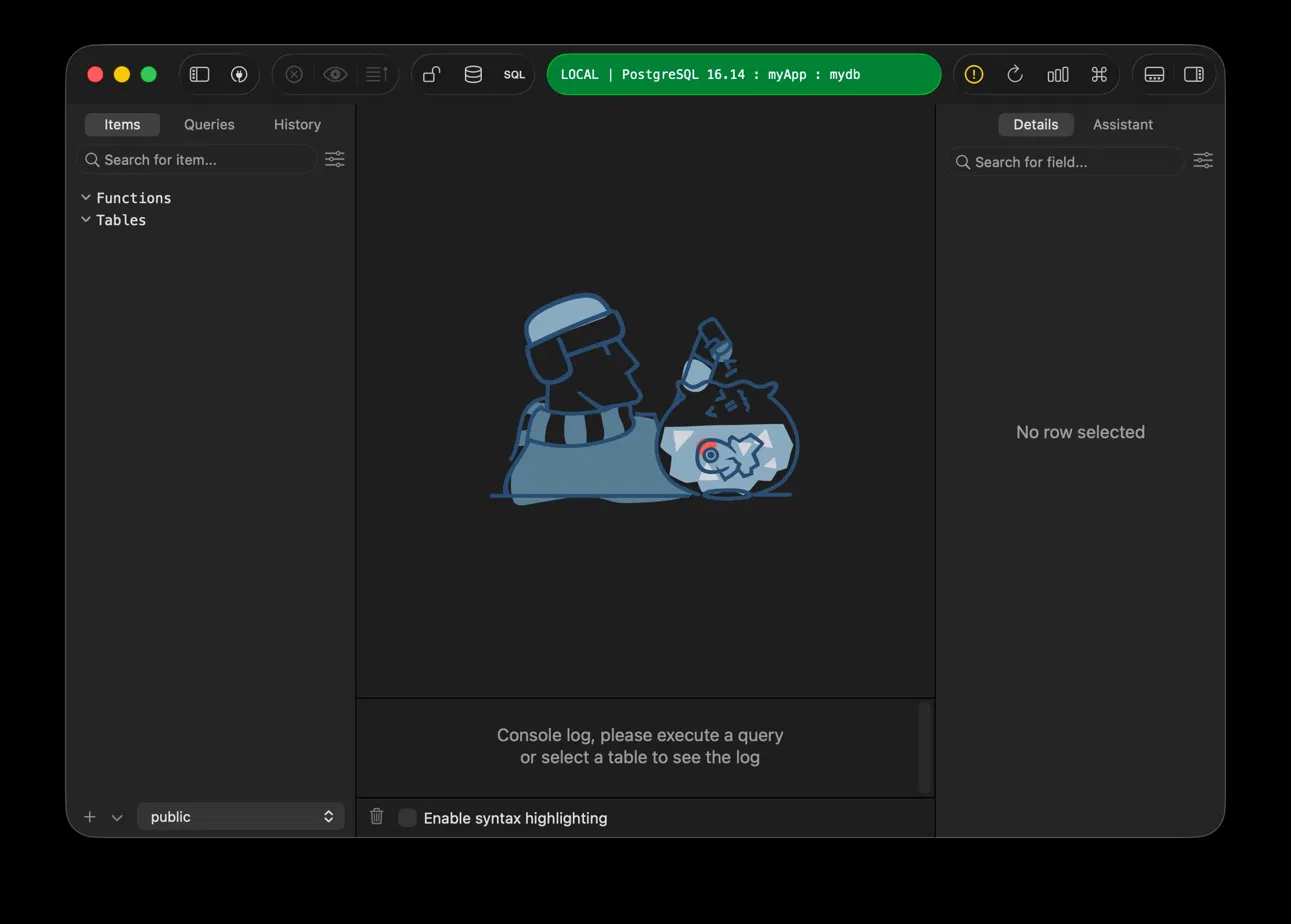Open field filter sliders icon in right panel
Screen dimensions: 1291x924
1203,160
